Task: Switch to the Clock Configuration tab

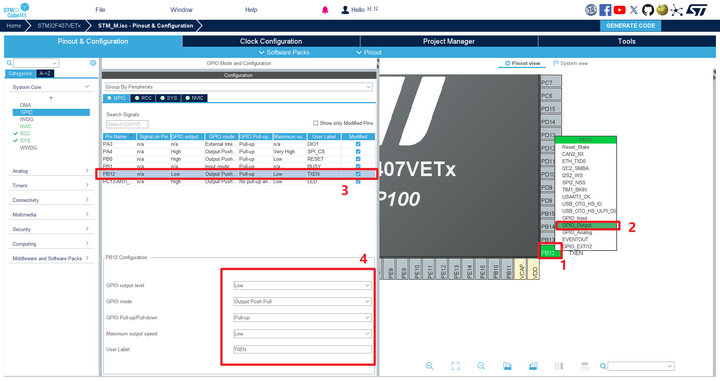Action: [271, 41]
